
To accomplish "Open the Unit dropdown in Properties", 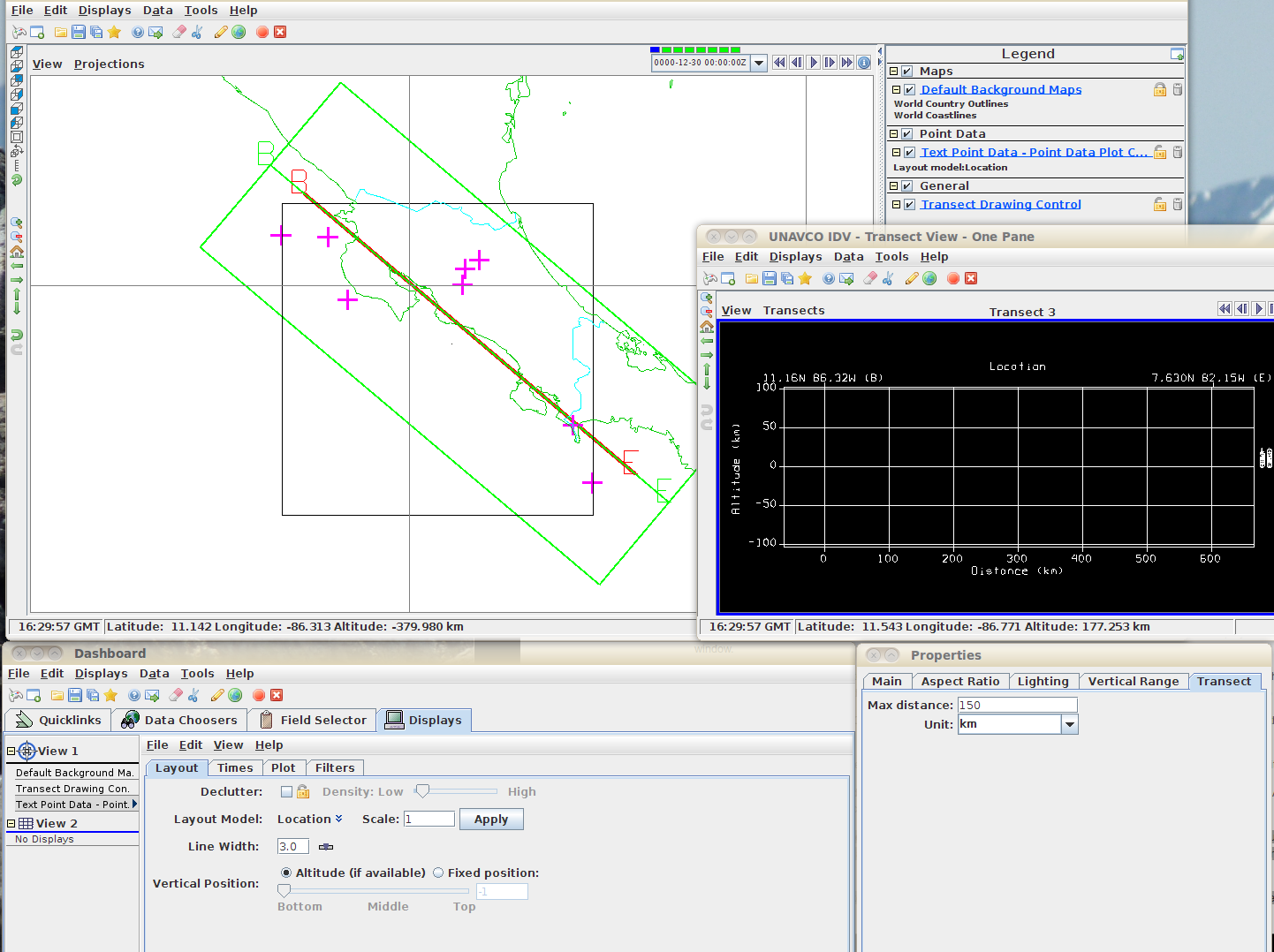I will pos(1070,725).
